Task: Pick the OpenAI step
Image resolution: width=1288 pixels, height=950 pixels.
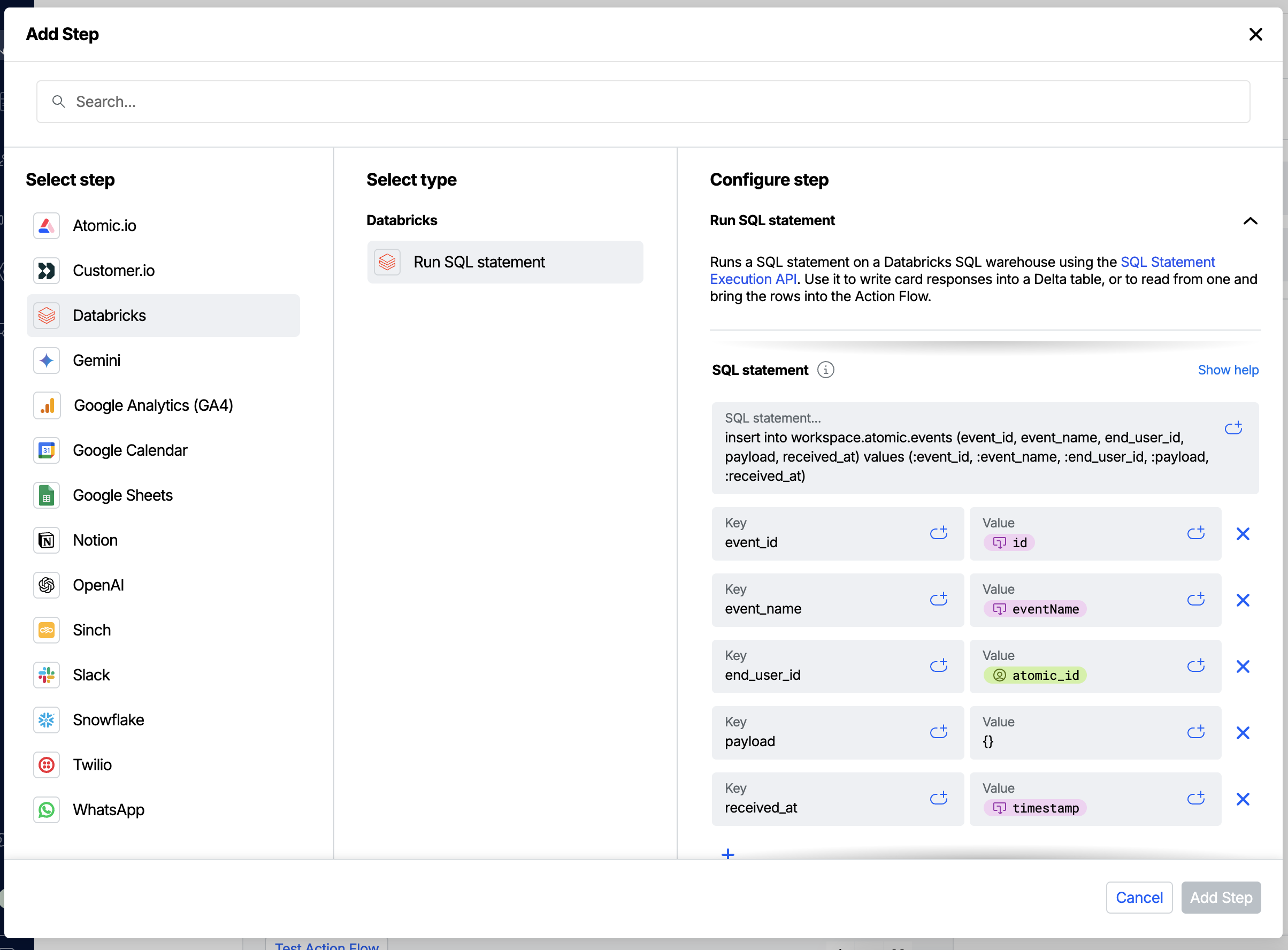Action: [x=163, y=585]
